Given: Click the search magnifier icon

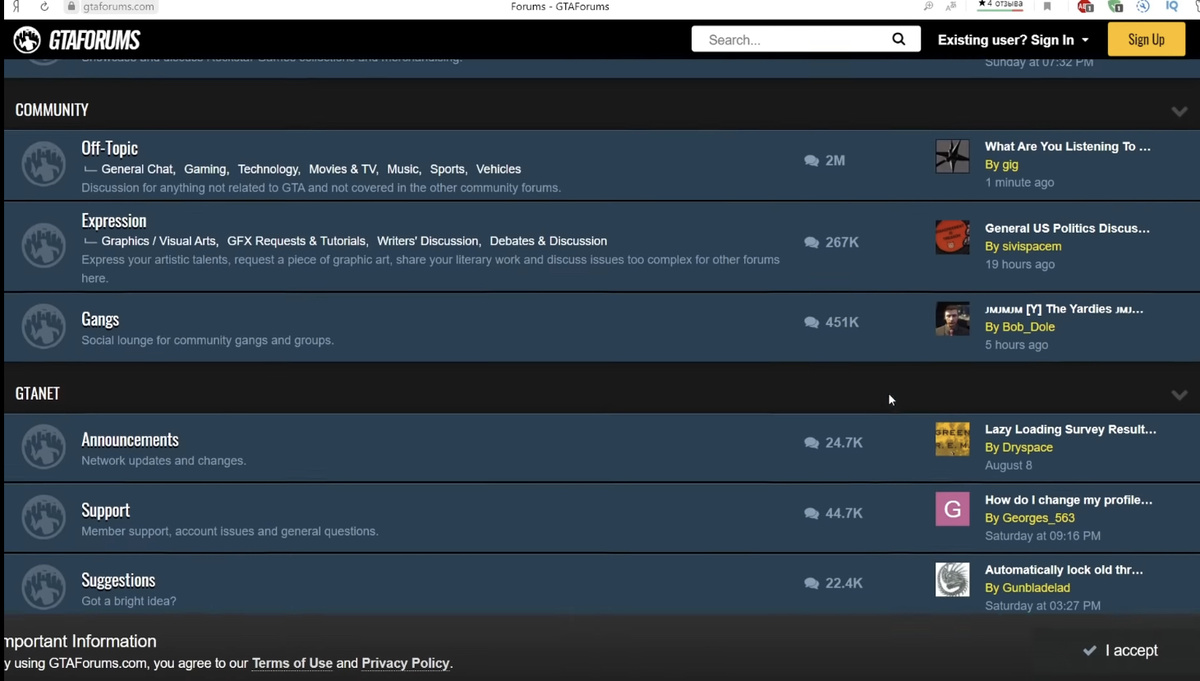Looking at the screenshot, I should tap(898, 39).
